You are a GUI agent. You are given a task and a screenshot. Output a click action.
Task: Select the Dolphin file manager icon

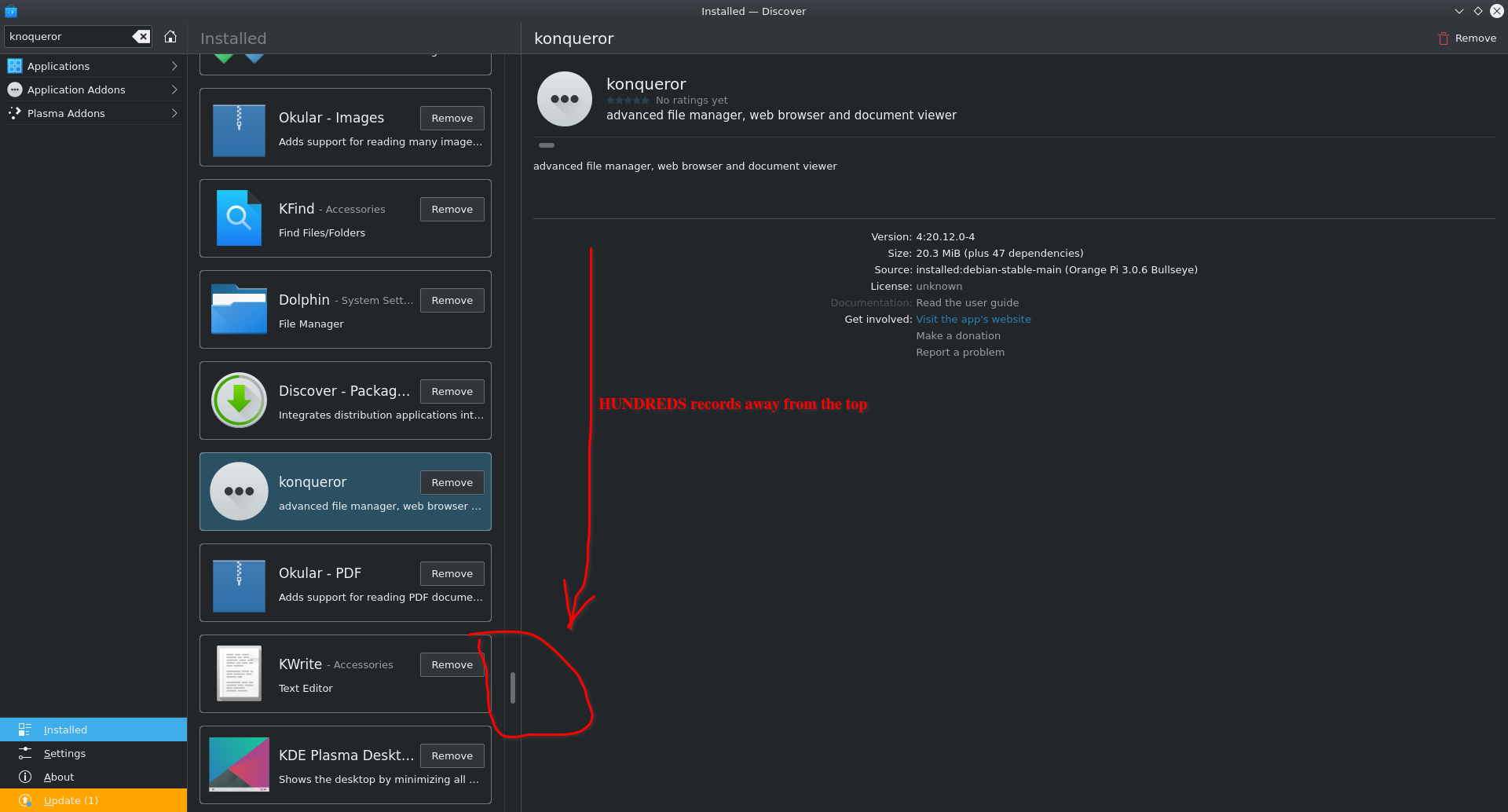[x=239, y=309]
